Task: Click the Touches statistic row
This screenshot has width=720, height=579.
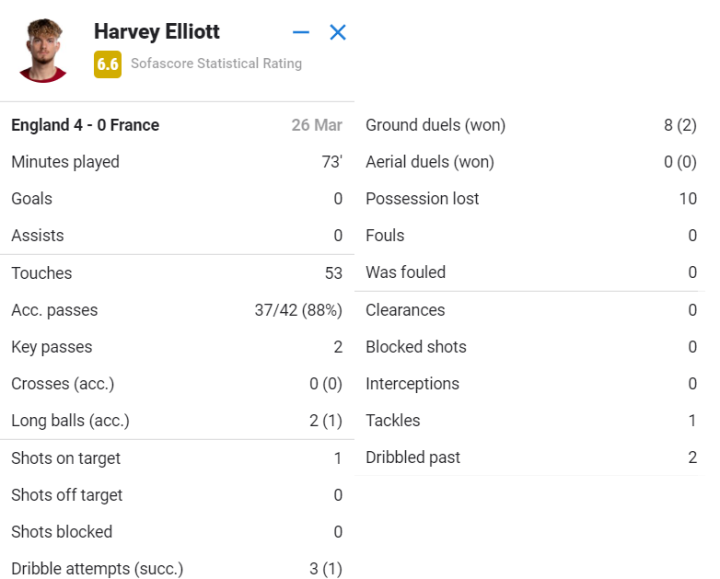Action: point(176,273)
